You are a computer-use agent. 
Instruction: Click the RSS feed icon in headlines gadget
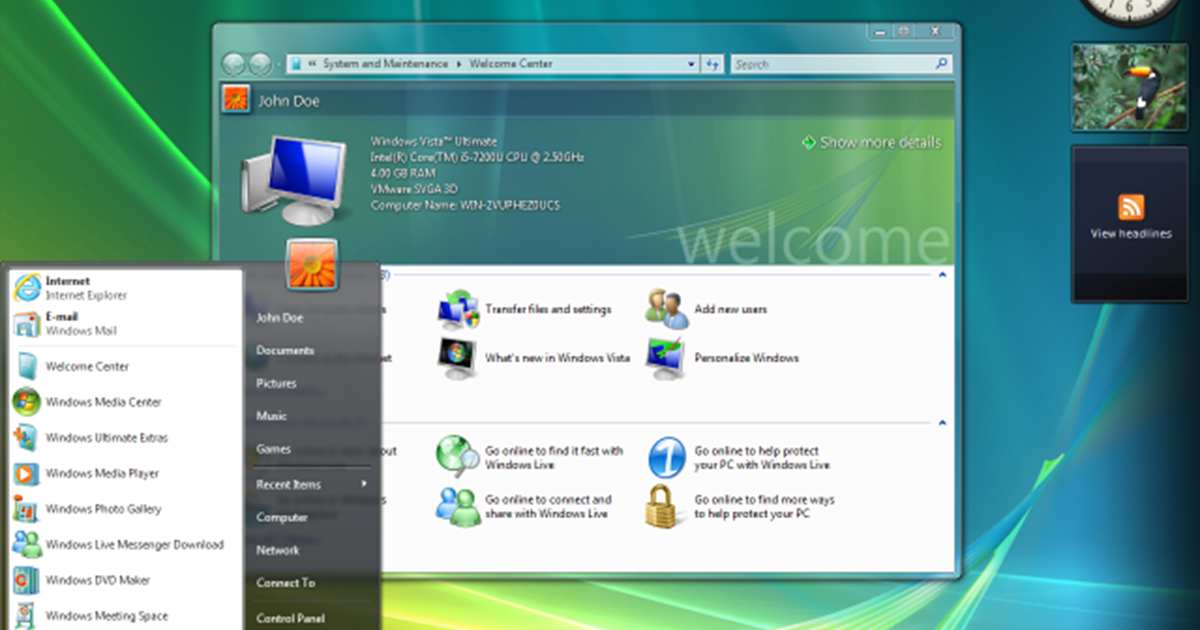click(x=1132, y=207)
